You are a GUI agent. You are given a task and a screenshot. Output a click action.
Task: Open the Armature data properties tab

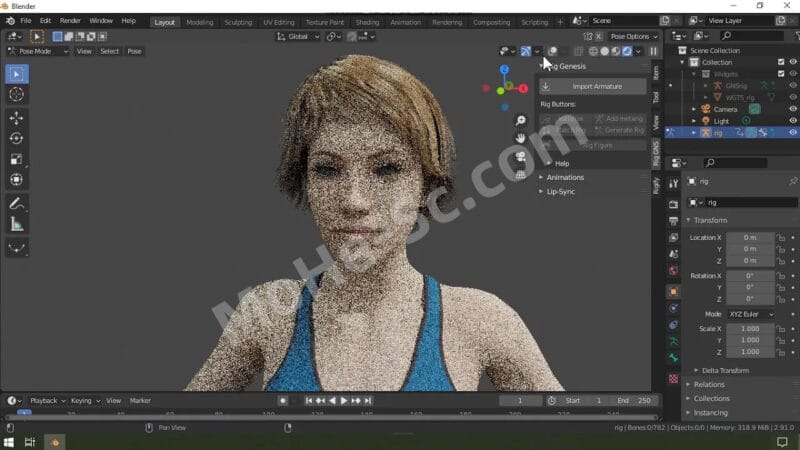point(673,341)
